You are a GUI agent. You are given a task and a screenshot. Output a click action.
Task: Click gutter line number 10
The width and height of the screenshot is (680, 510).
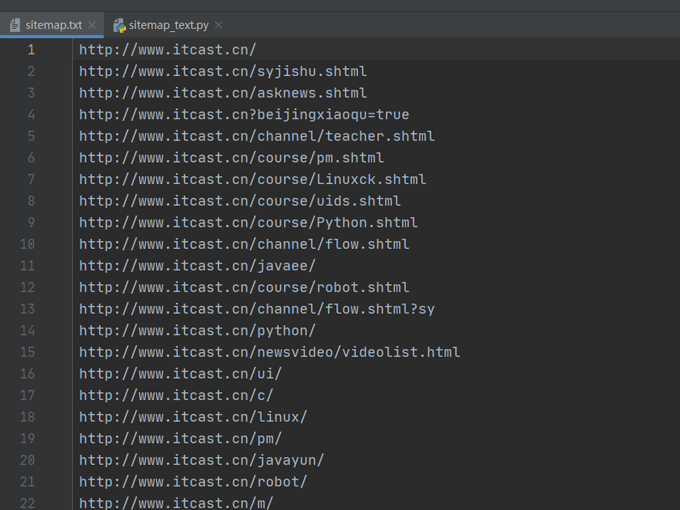click(27, 245)
